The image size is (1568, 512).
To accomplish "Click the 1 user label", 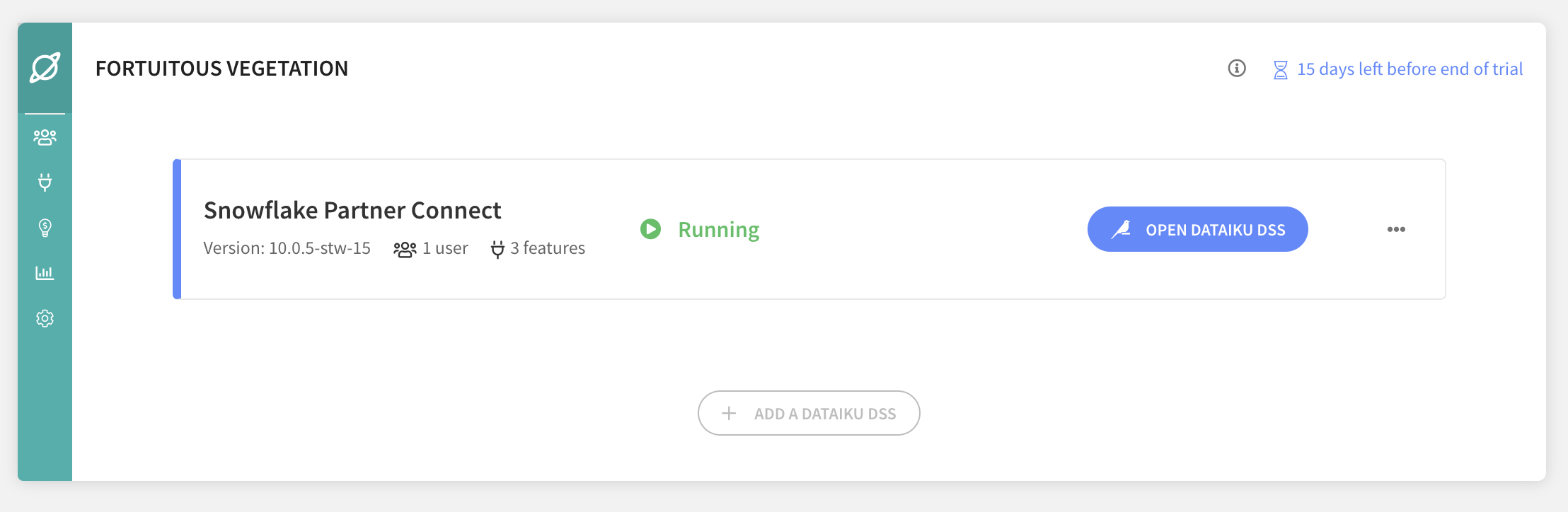I will click(445, 248).
